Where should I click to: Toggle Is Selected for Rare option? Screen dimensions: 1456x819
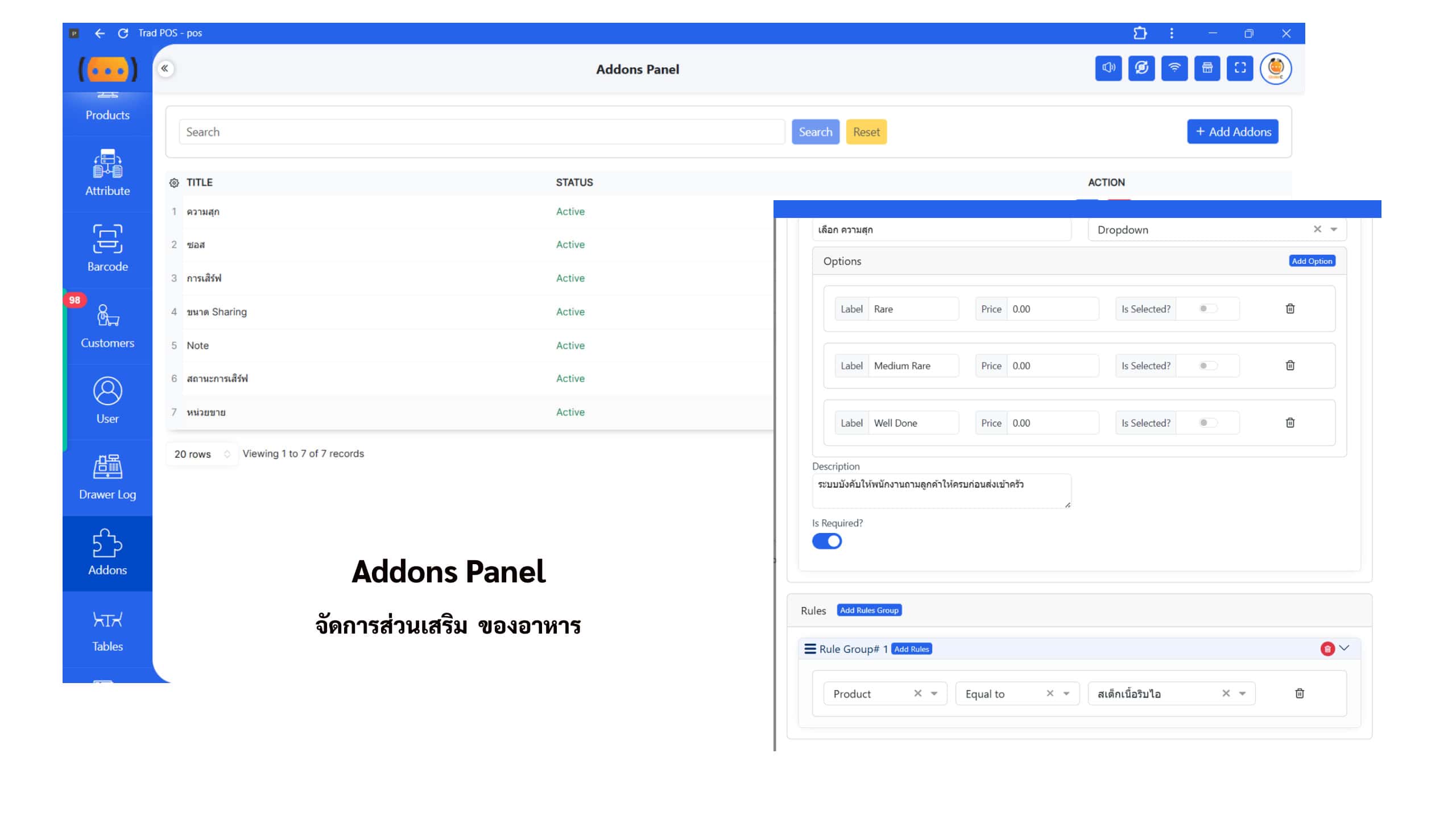[1208, 309]
